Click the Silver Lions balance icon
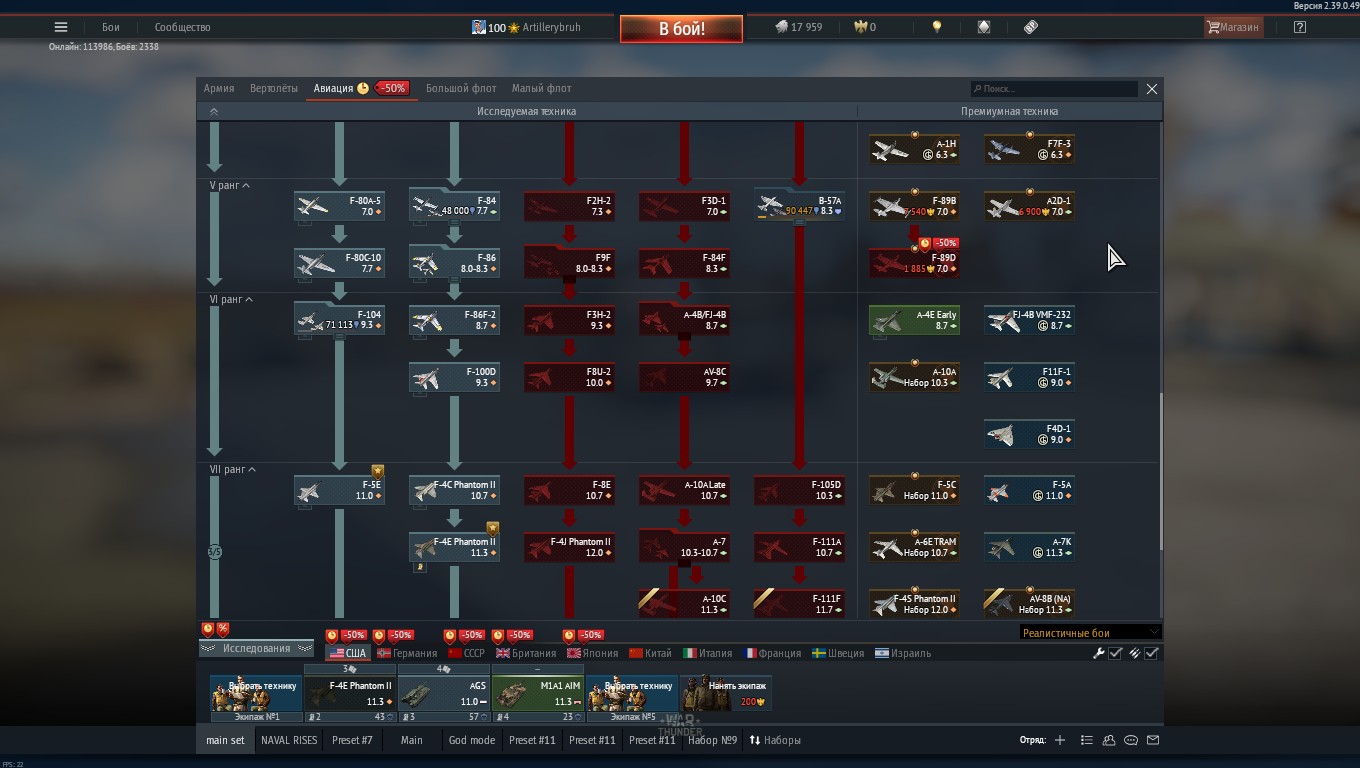Viewport: 1360px width, 768px height. click(782, 27)
